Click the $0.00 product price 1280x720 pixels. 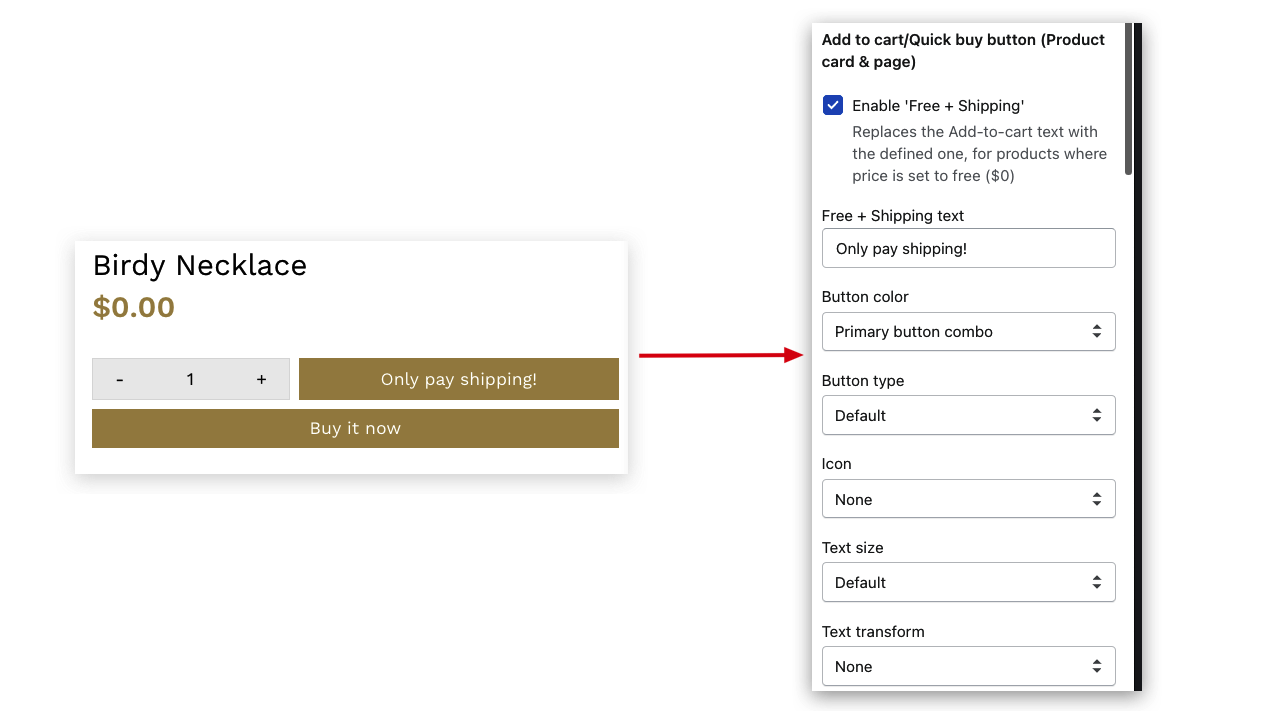point(134,307)
